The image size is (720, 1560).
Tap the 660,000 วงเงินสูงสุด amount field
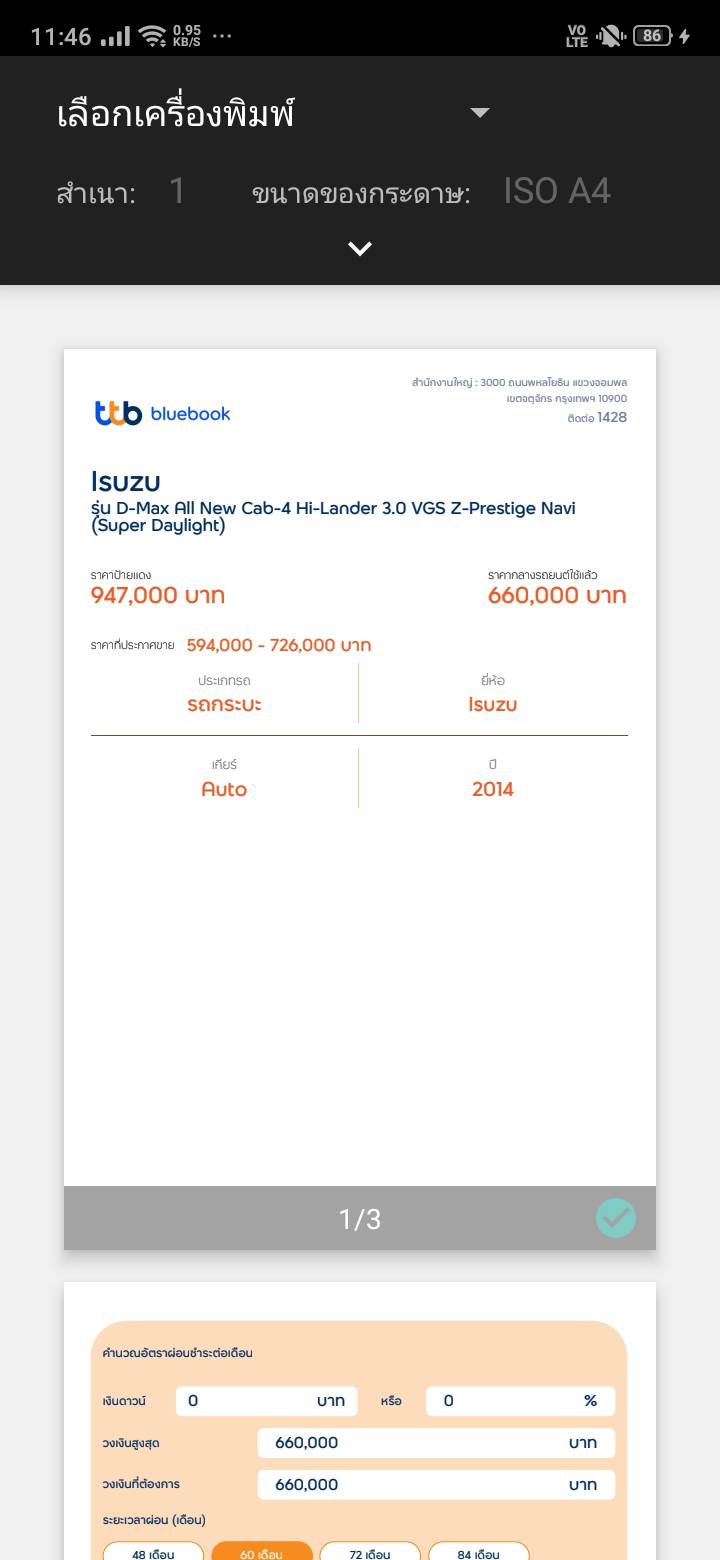pos(436,1442)
